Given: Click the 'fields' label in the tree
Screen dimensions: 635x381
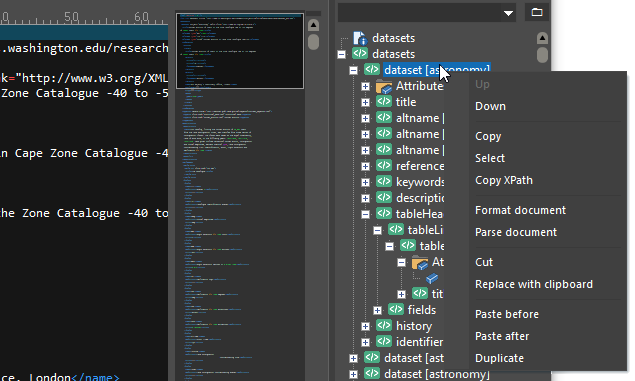Looking at the screenshot, I should 422,310.
